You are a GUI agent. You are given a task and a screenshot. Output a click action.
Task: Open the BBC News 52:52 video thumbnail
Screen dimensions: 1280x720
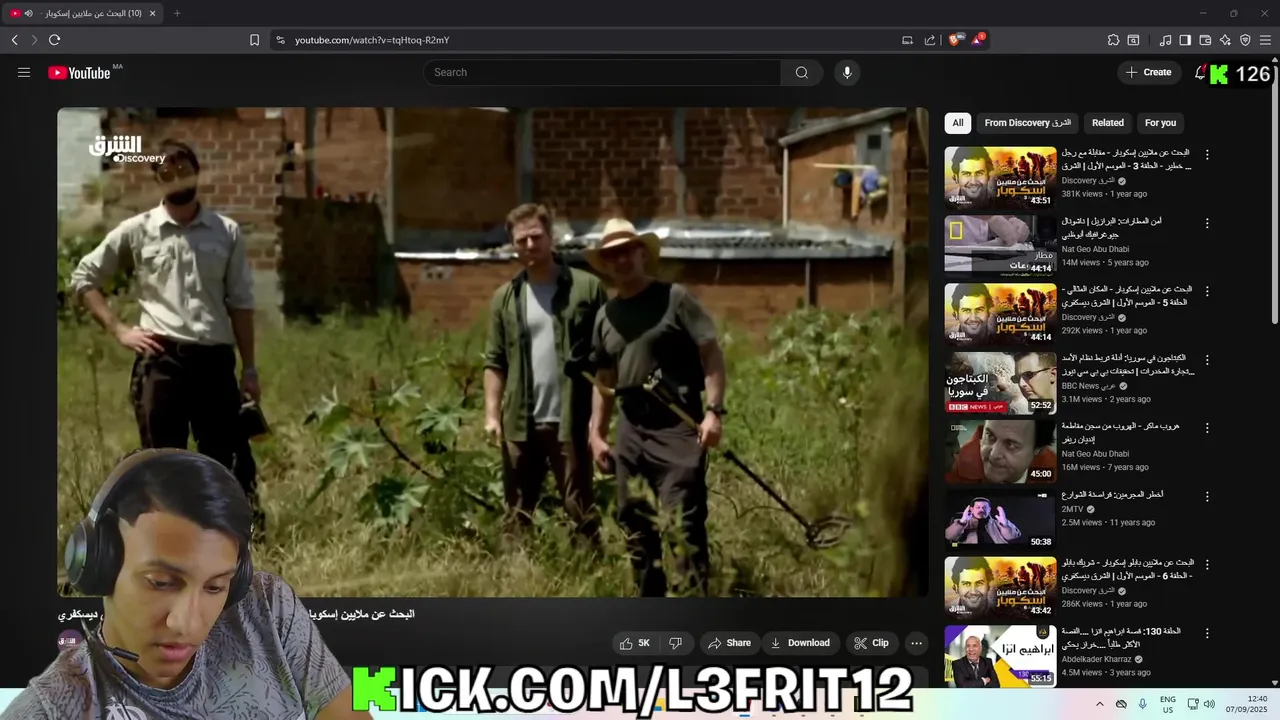[x=1000, y=383]
